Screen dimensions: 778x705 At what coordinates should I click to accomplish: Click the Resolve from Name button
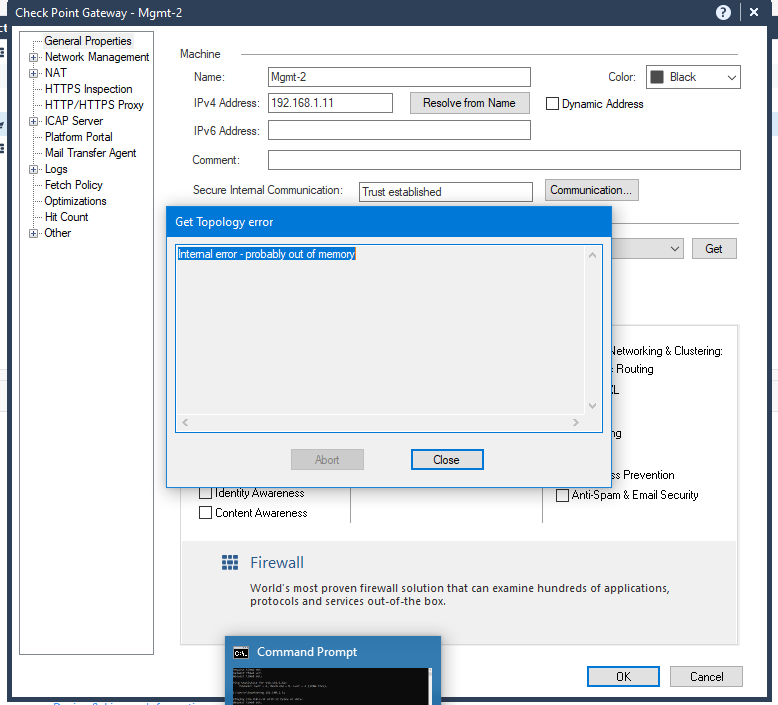[469, 103]
